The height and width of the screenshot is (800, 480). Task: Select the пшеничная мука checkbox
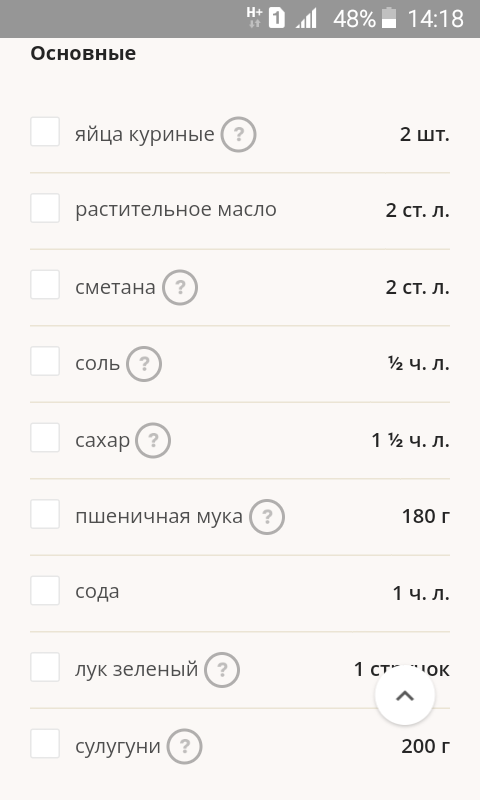pos(45,514)
